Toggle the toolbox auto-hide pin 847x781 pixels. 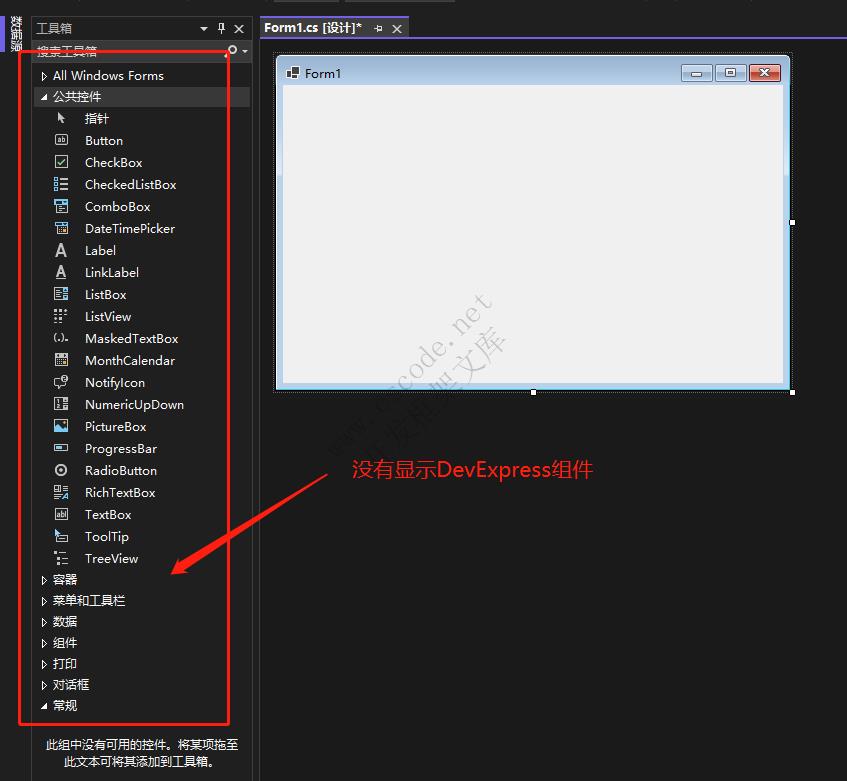[x=222, y=29]
